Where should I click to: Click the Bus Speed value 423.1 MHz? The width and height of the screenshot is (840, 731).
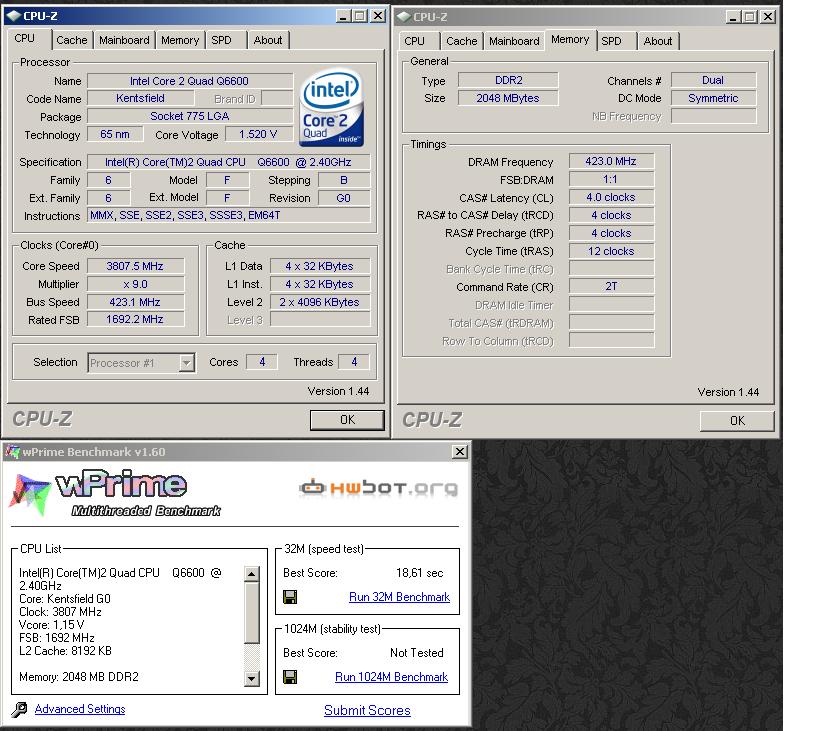[x=135, y=302]
